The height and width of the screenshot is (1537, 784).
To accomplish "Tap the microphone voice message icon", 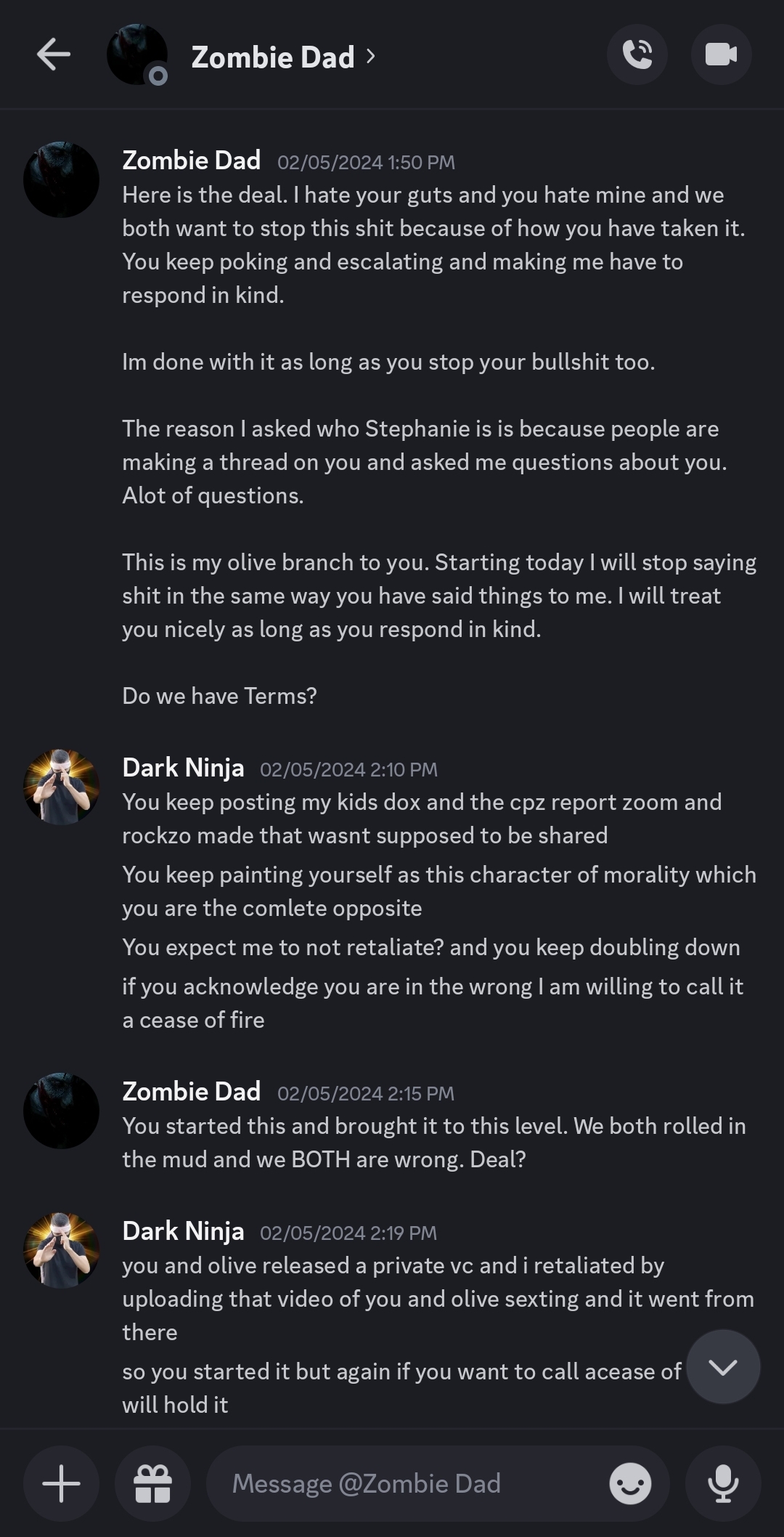I will pos(723,1483).
